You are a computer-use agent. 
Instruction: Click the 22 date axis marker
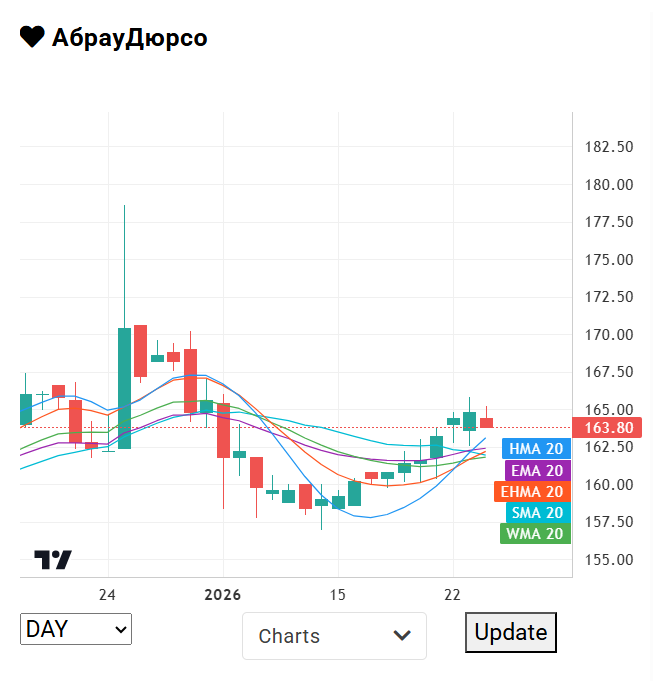pyautogui.click(x=453, y=594)
